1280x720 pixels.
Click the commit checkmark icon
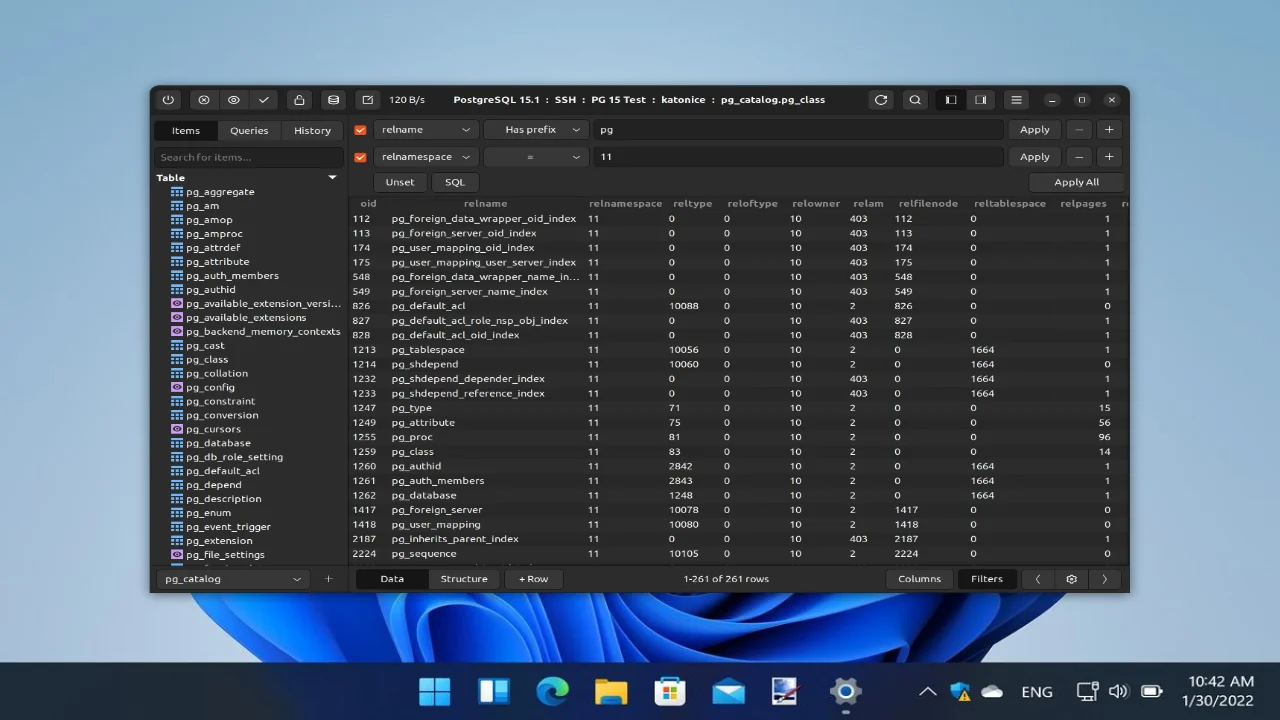click(x=264, y=100)
